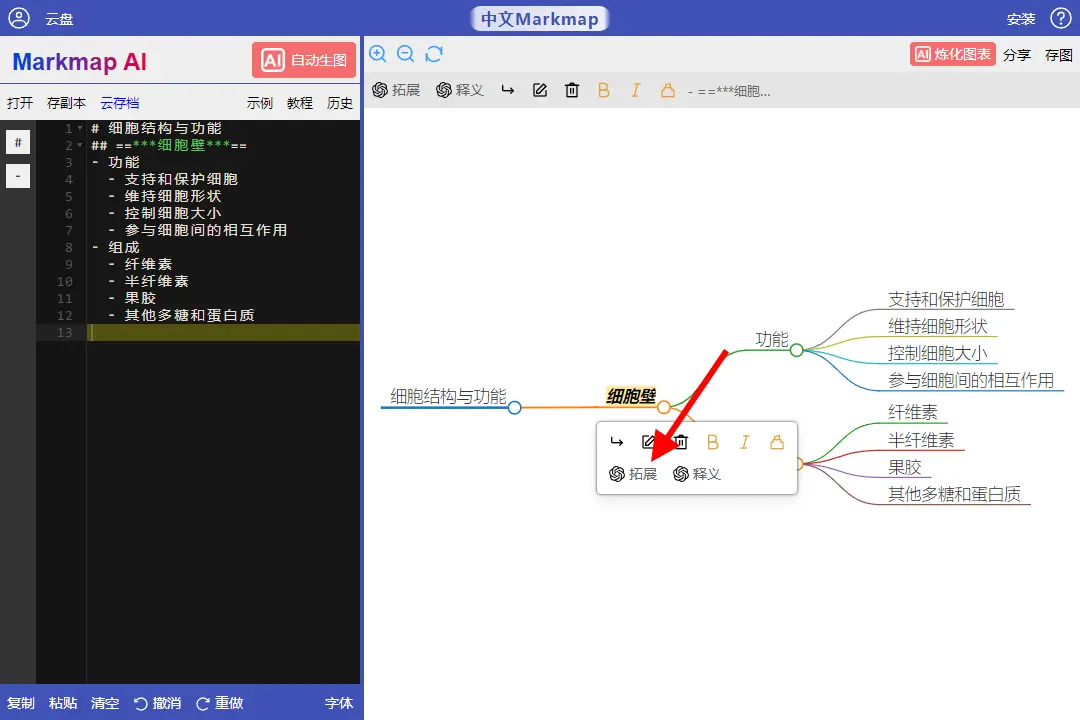Open the 教程 tutorial menu

(x=300, y=103)
